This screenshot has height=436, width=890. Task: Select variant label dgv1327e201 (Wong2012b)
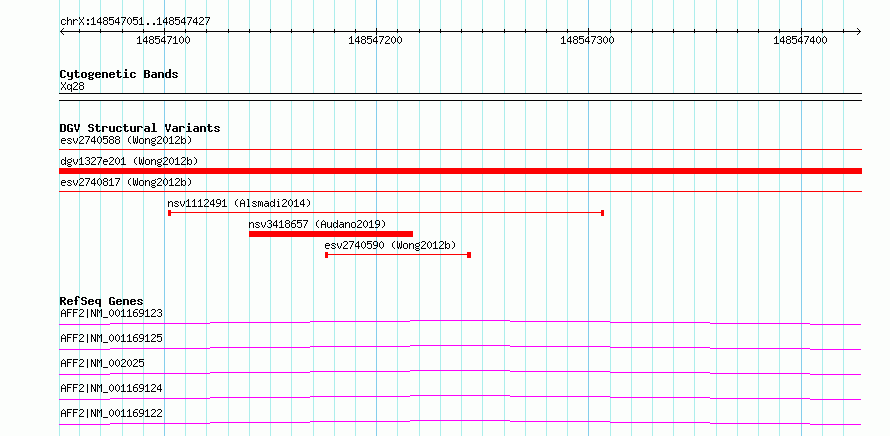[129, 161]
